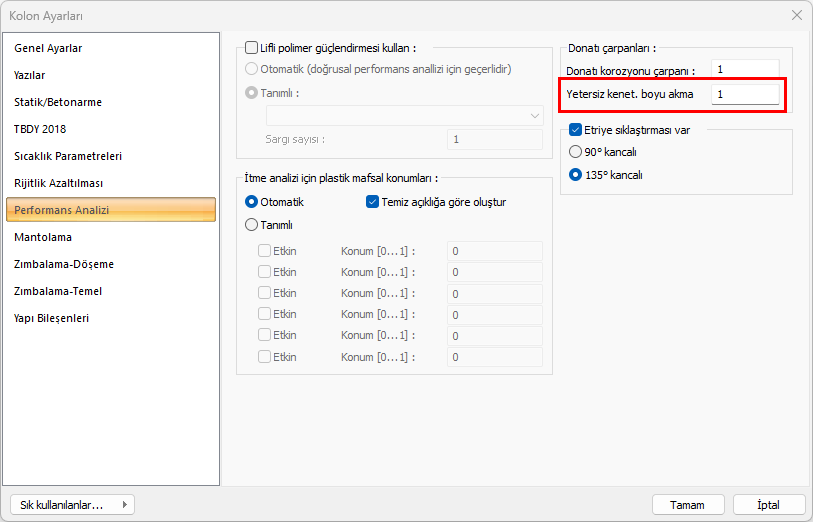
Task: Switch to the TBDY 2018 section
Action: click(x=40, y=129)
